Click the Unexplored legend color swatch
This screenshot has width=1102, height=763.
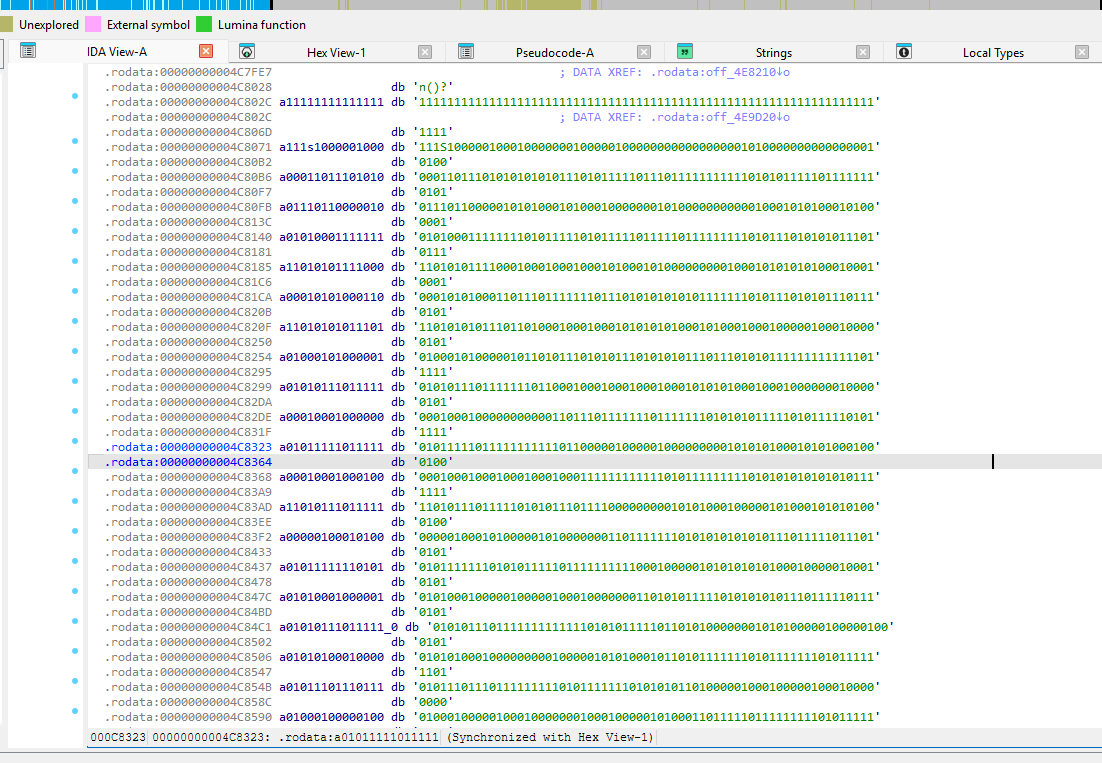[6, 25]
